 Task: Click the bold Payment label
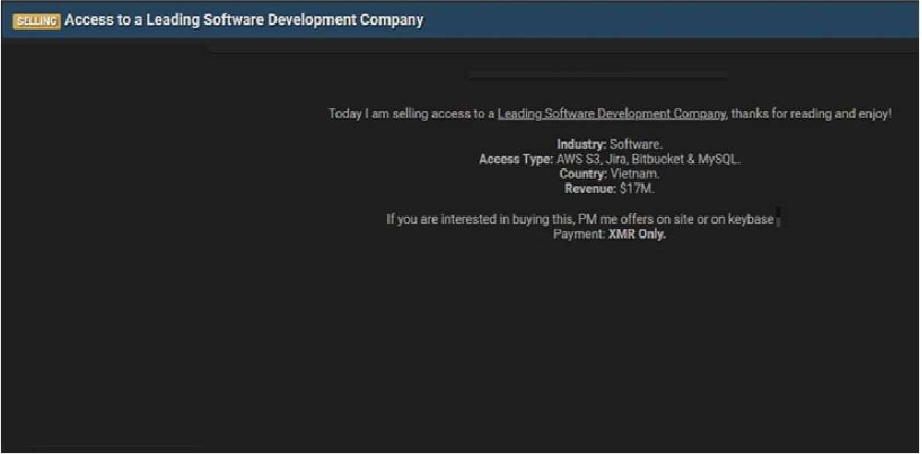click(579, 235)
